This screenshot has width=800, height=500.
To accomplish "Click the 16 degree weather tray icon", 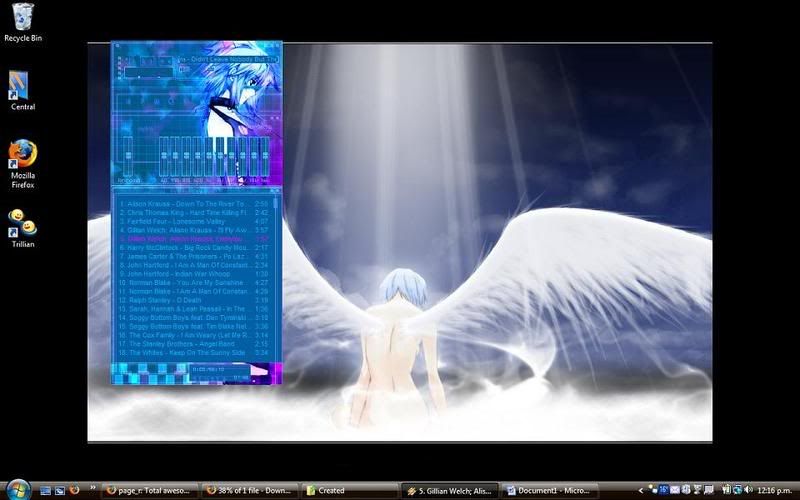I will [663, 490].
